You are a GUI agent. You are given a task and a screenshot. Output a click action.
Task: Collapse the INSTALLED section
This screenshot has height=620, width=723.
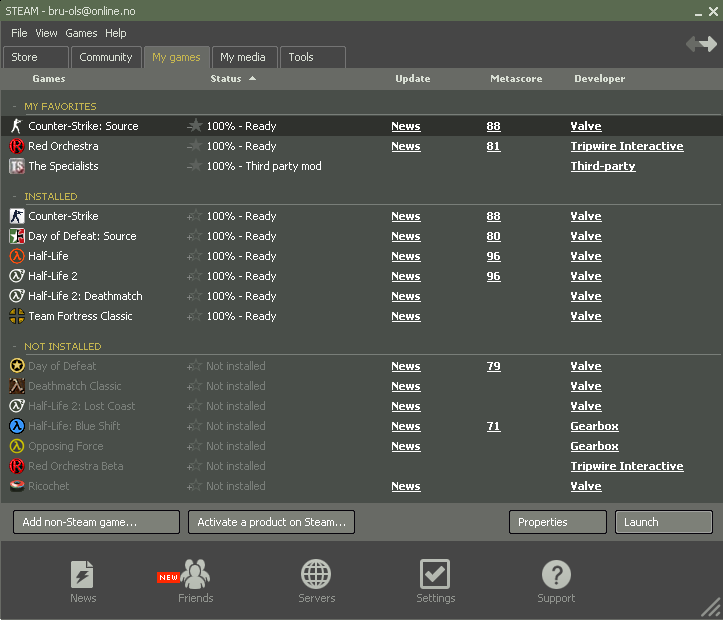click(x=14, y=196)
